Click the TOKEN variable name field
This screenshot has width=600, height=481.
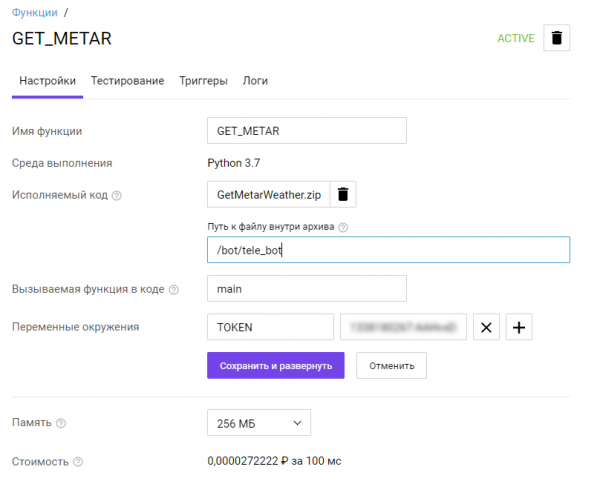tap(269, 327)
